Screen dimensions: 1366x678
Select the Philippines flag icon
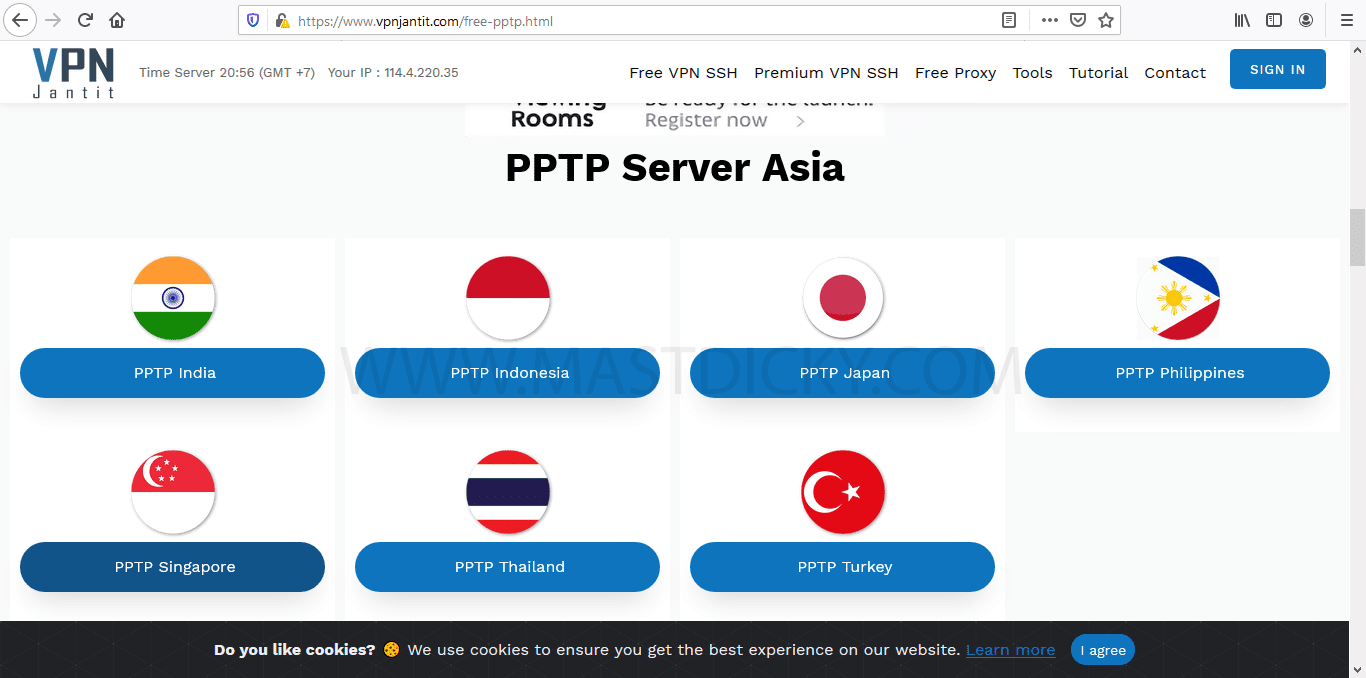1178,298
